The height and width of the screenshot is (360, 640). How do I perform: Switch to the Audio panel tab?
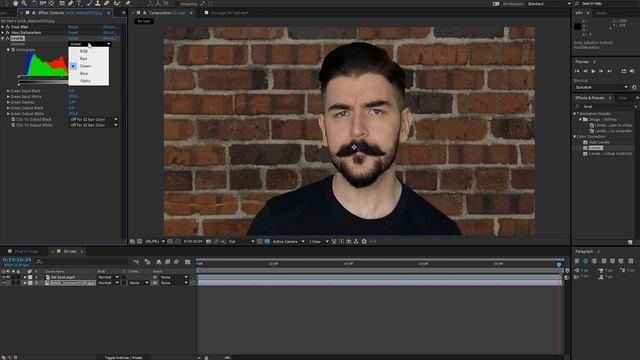pos(601,13)
